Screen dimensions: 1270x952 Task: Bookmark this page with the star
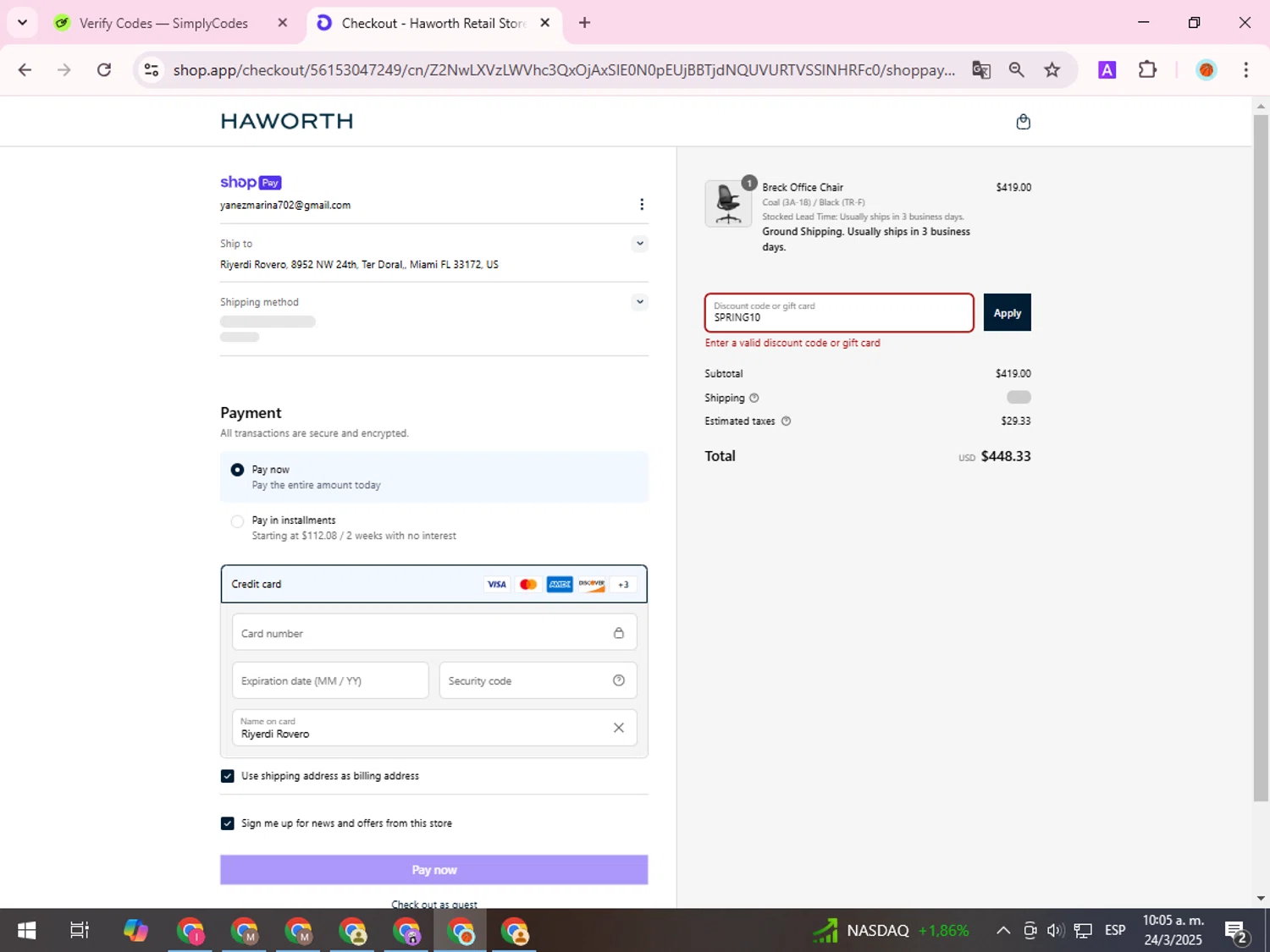pyautogui.click(x=1052, y=70)
